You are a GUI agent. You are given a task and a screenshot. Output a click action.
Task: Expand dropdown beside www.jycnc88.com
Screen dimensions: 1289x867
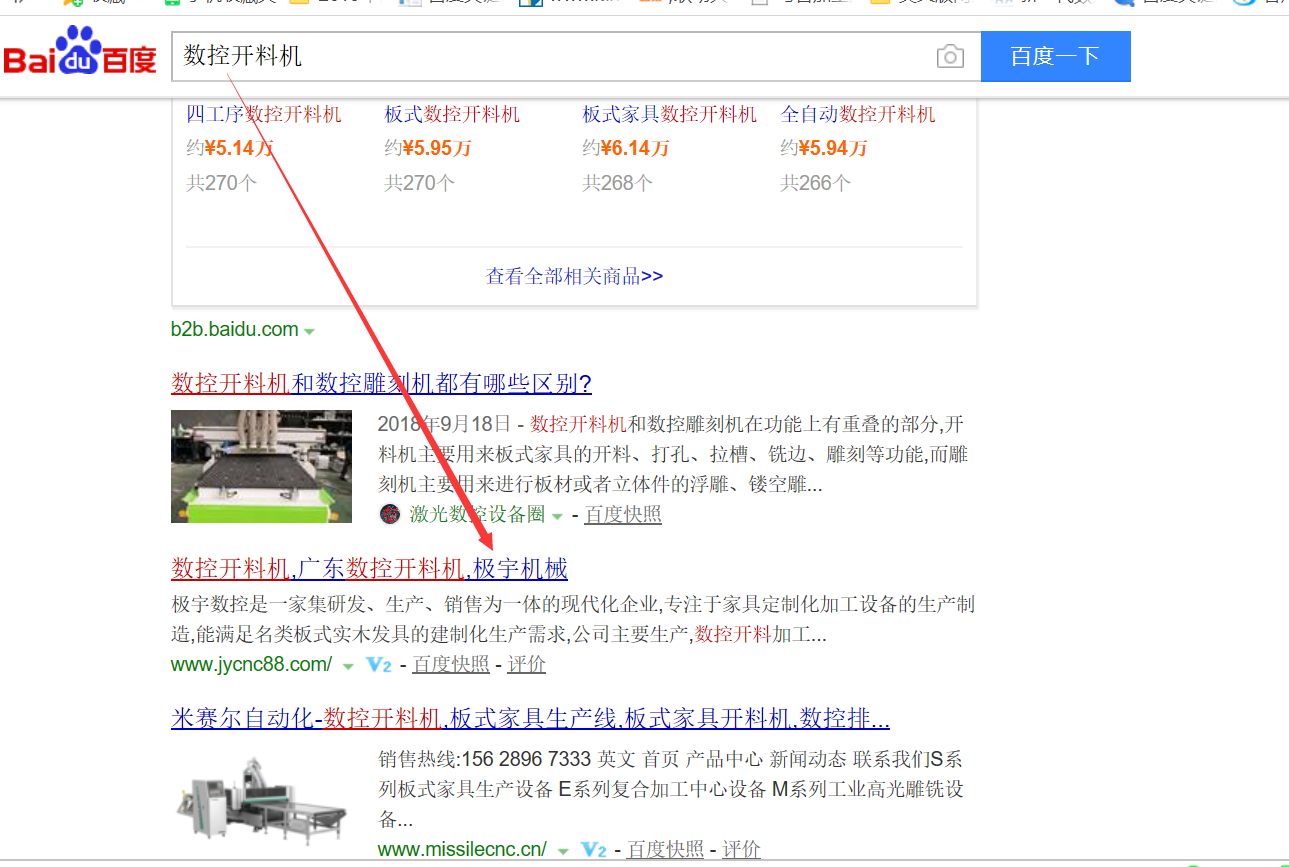pyautogui.click(x=348, y=666)
